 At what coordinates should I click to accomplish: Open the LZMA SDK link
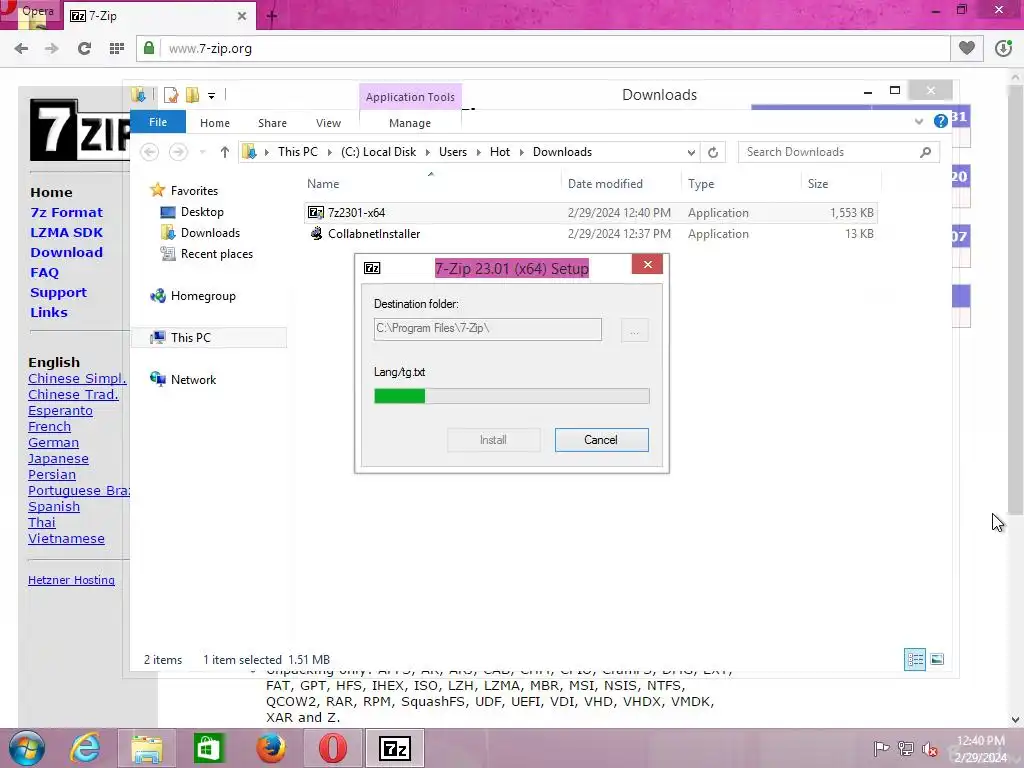click(x=67, y=232)
